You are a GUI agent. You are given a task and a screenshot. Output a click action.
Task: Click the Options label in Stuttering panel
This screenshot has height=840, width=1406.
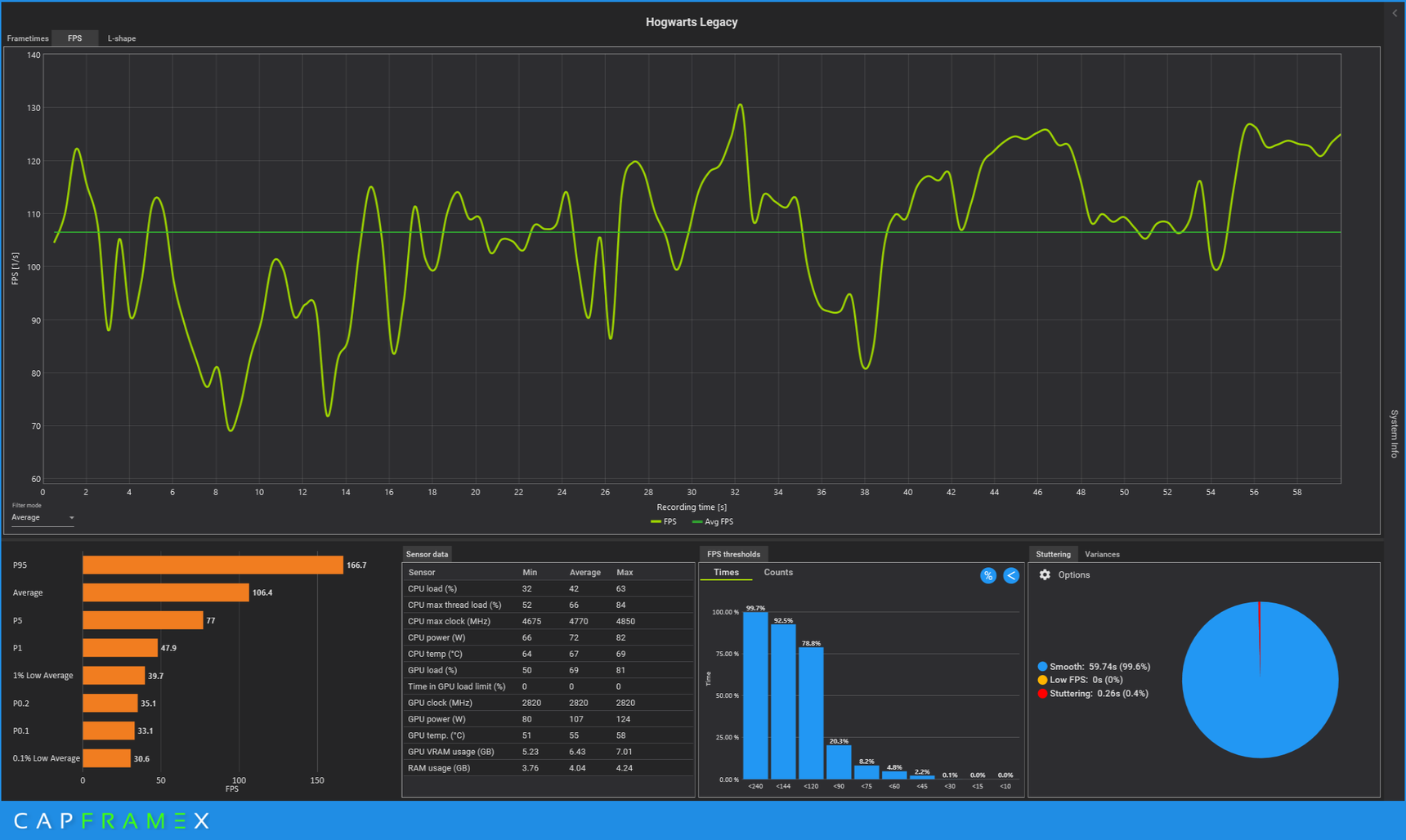pos(1074,574)
